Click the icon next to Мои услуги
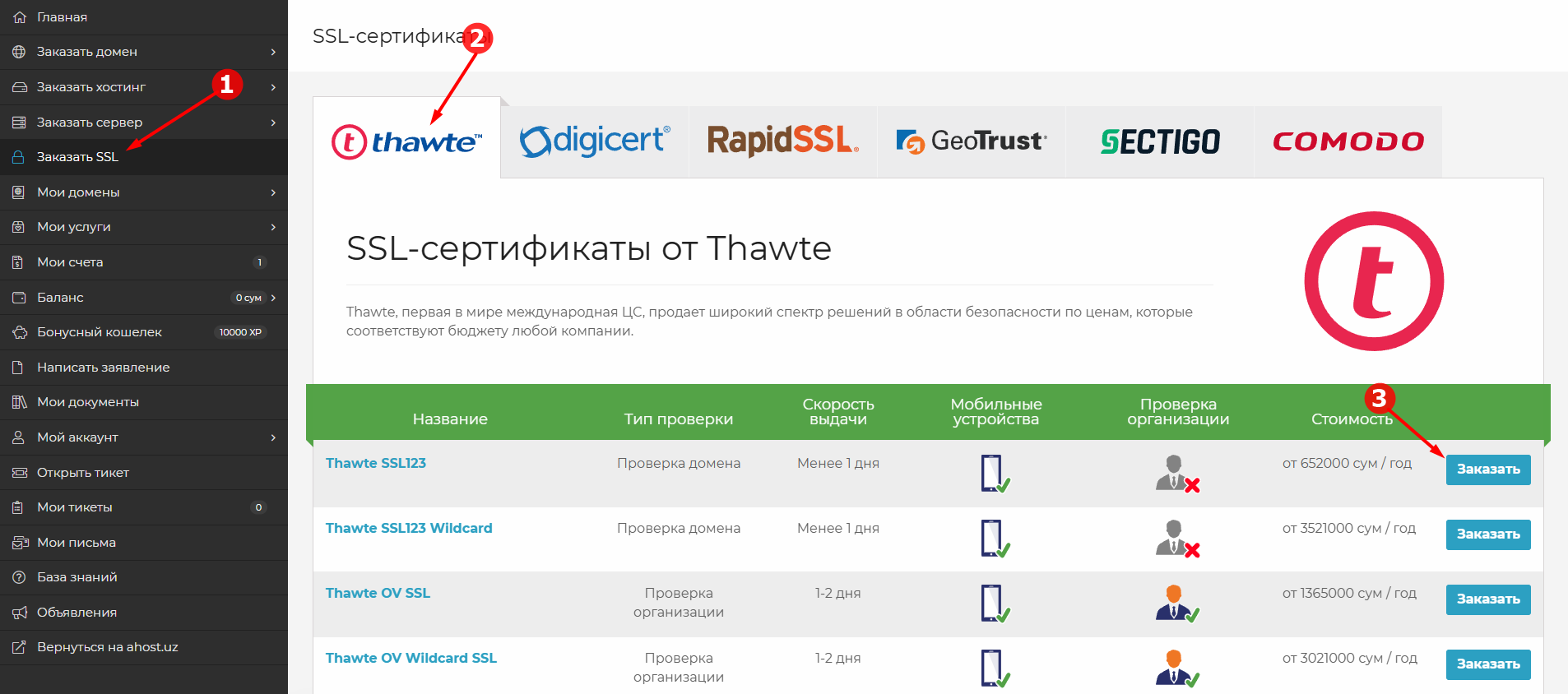1568x694 pixels. click(19, 227)
